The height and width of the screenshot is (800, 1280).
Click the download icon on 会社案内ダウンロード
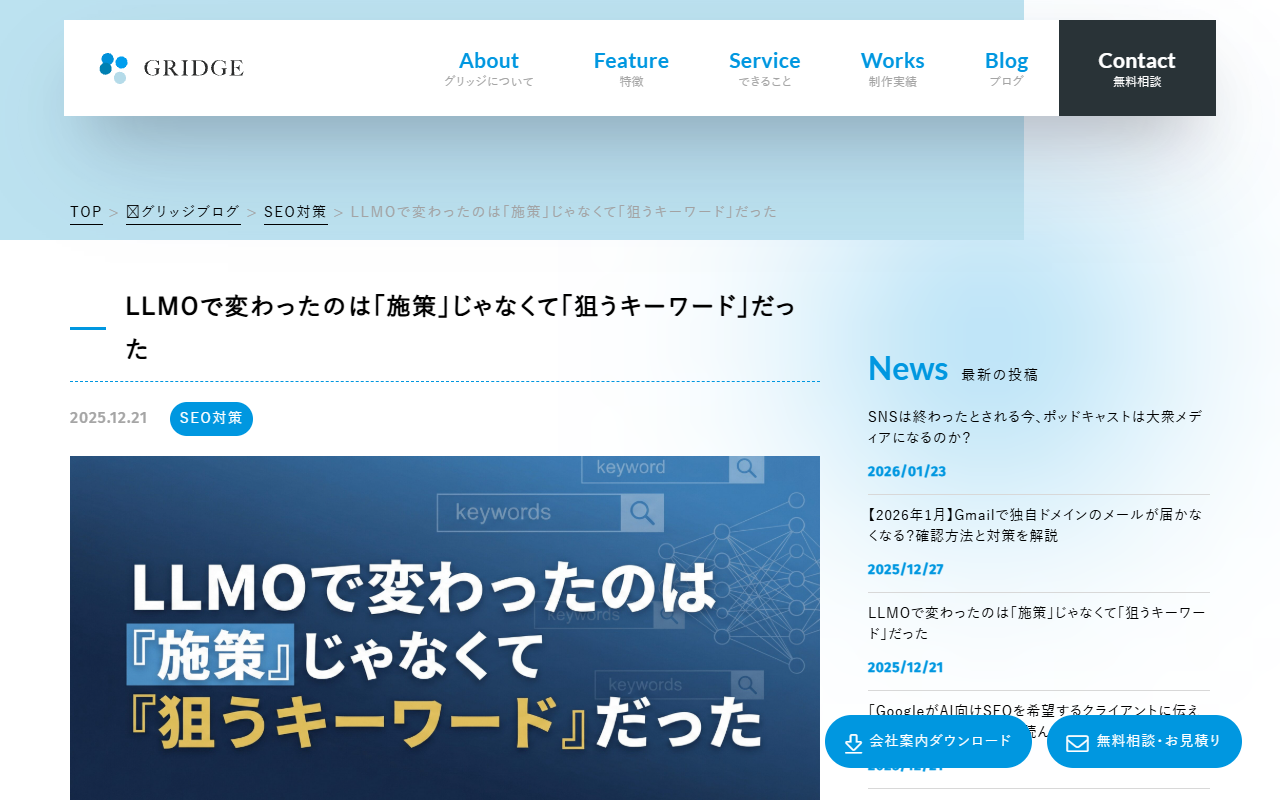[853, 743]
